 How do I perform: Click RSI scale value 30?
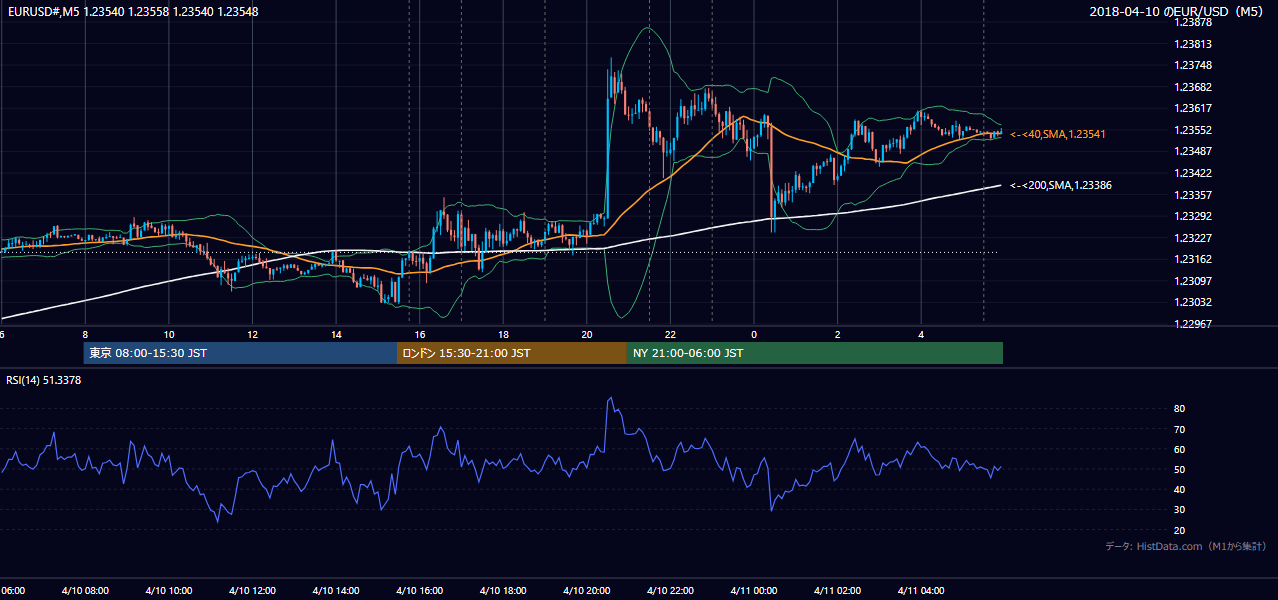point(1180,511)
